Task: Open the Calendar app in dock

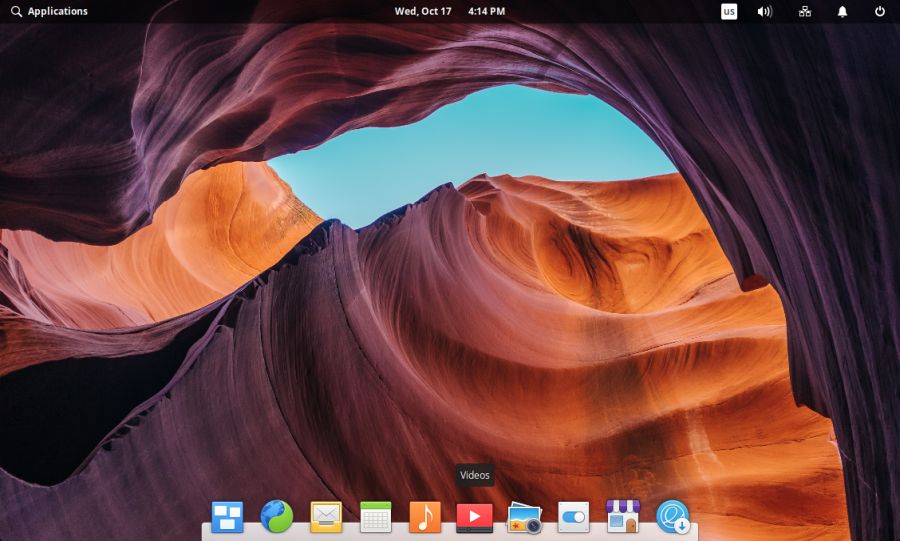Action: [x=376, y=517]
